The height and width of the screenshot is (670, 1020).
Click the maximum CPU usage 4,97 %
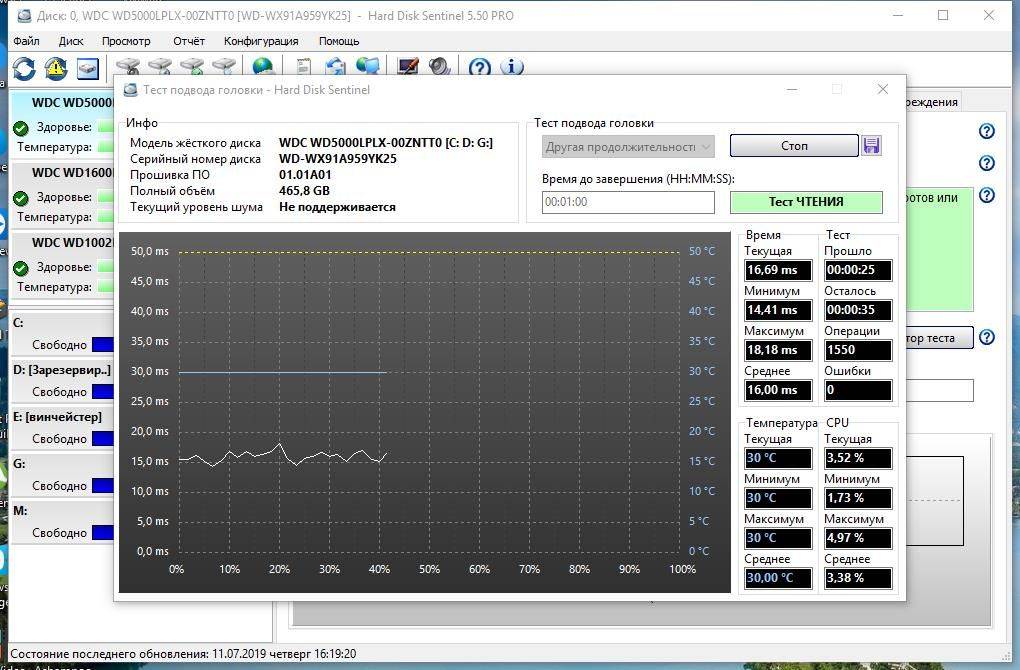(x=858, y=538)
